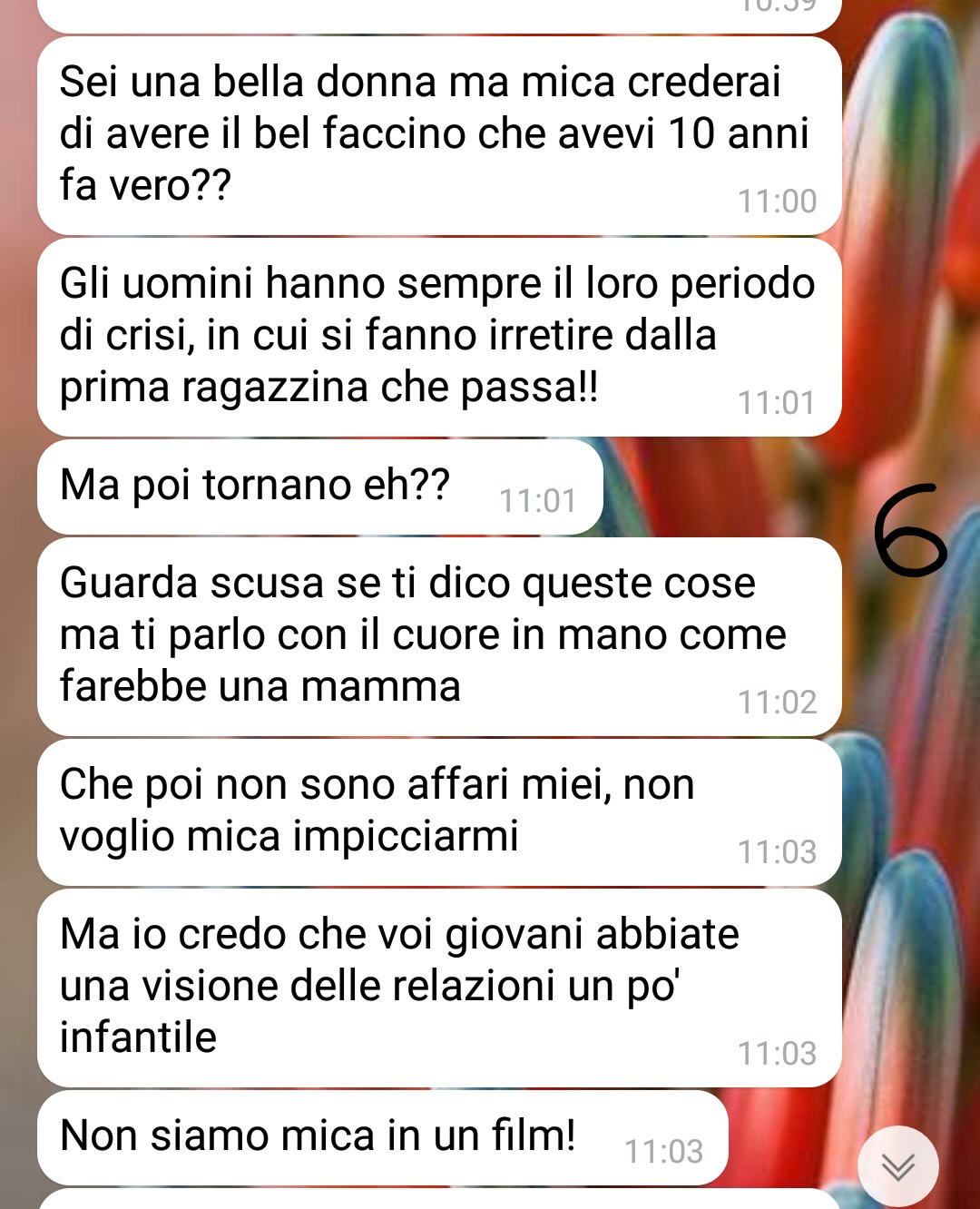Click the 11:01 timestamp beside "Ma poi tornano eh??"
Image resolution: width=980 pixels, height=1209 pixels.
click(x=538, y=501)
